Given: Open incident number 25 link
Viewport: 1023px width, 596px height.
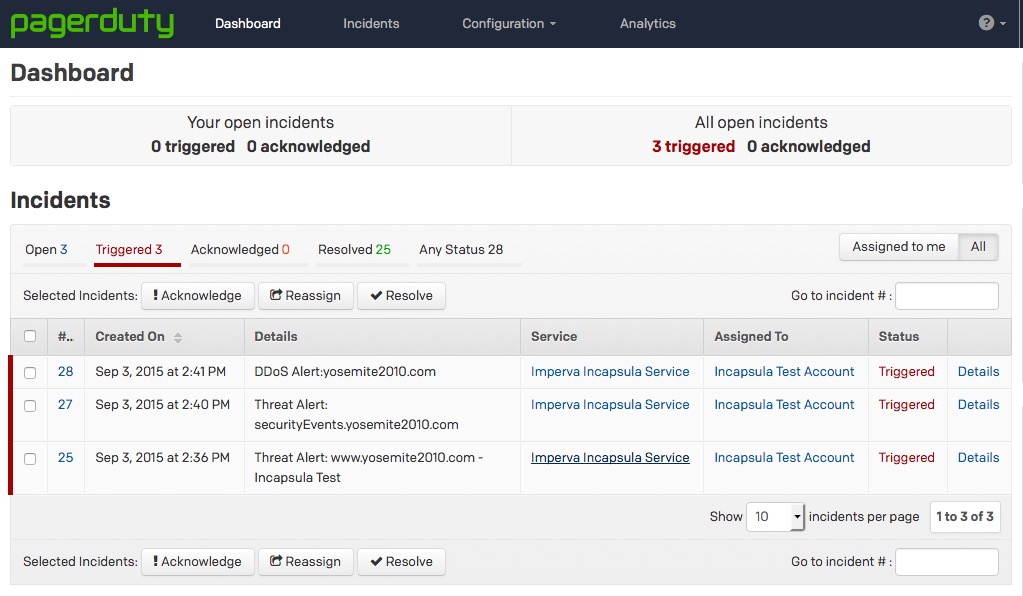Looking at the screenshot, I should point(65,458).
